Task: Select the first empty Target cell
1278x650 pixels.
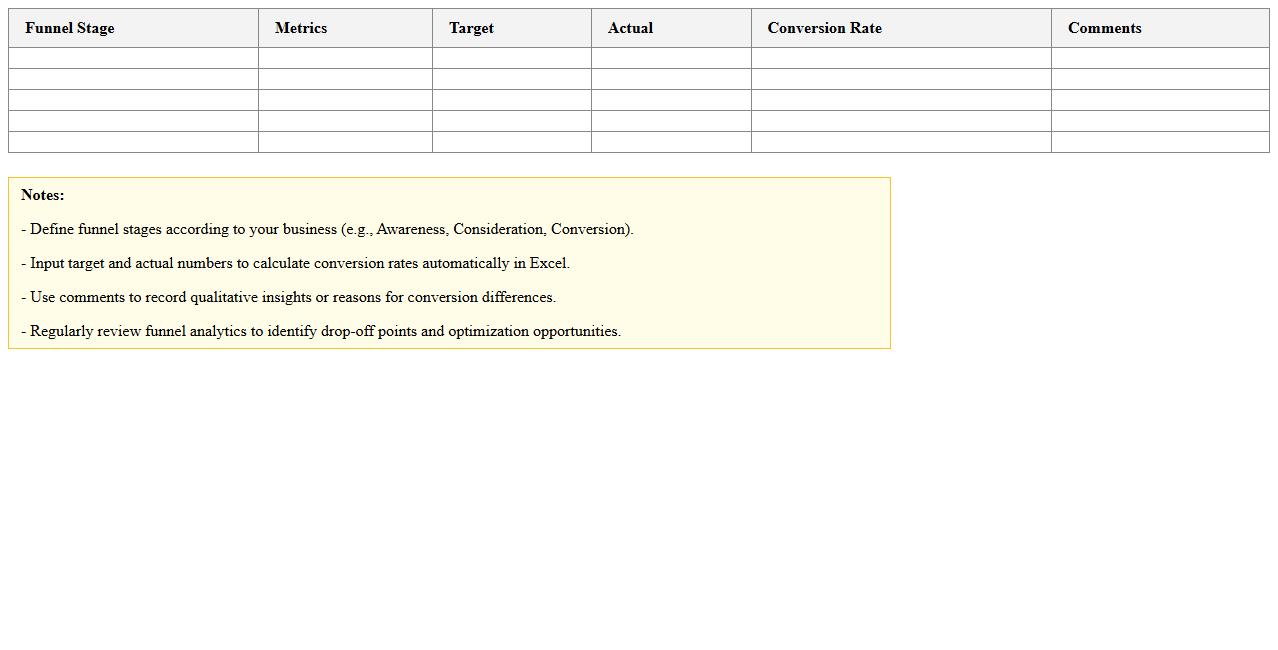Action: pos(511,58)
